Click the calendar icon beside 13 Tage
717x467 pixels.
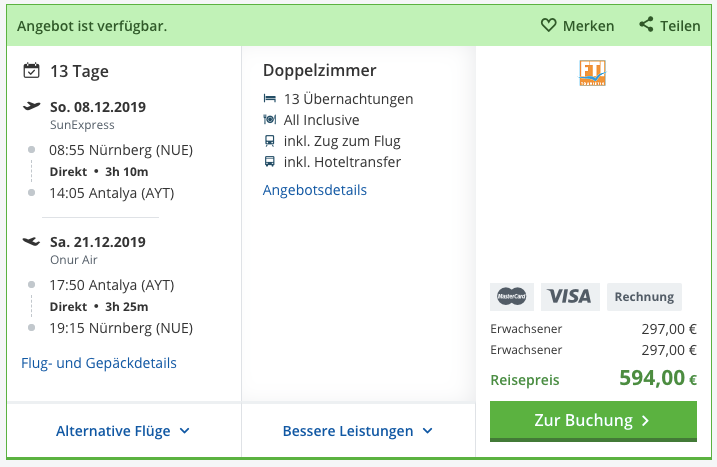(x=31, y=71)
